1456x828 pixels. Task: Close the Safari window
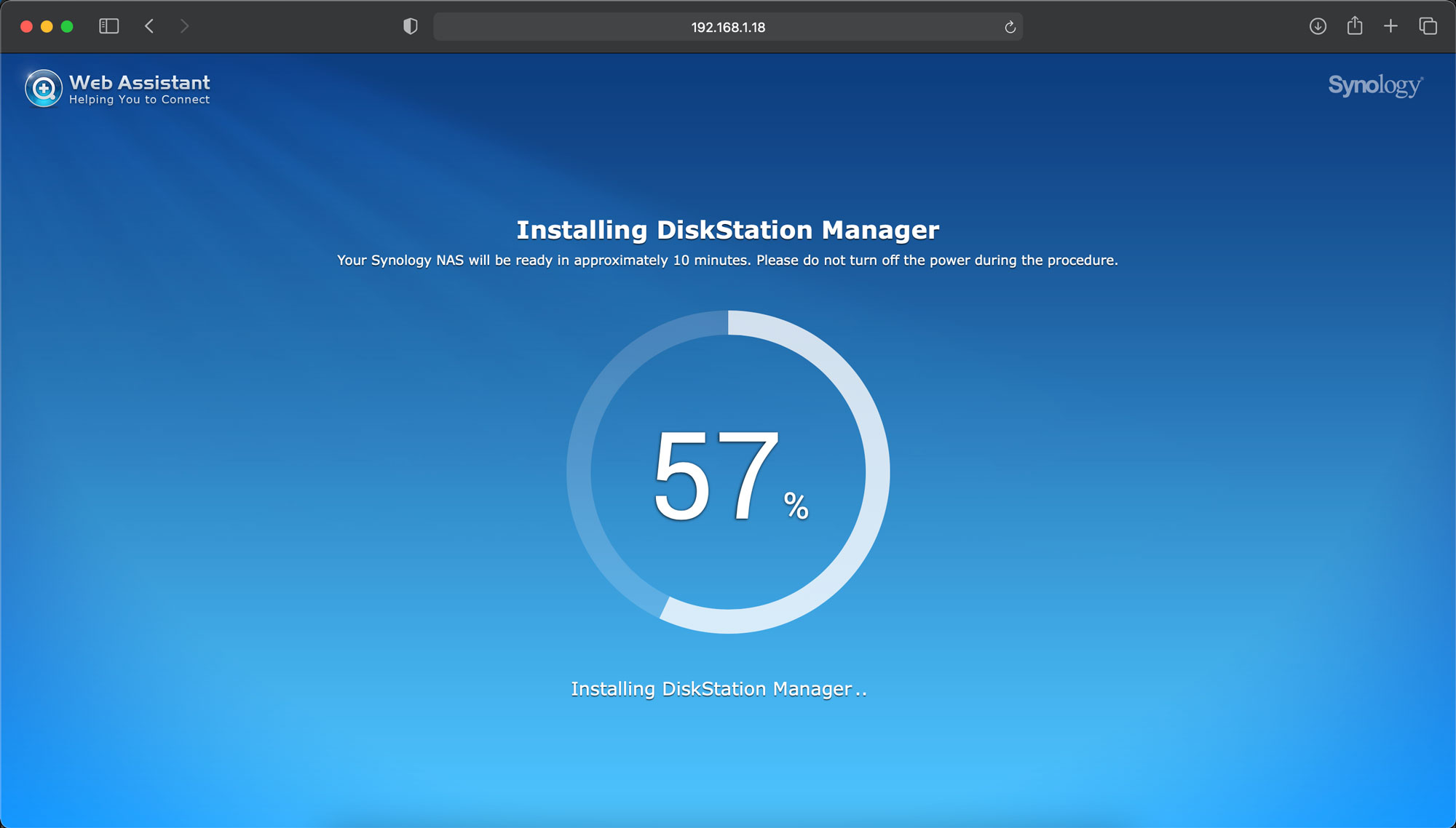[26, 27]
